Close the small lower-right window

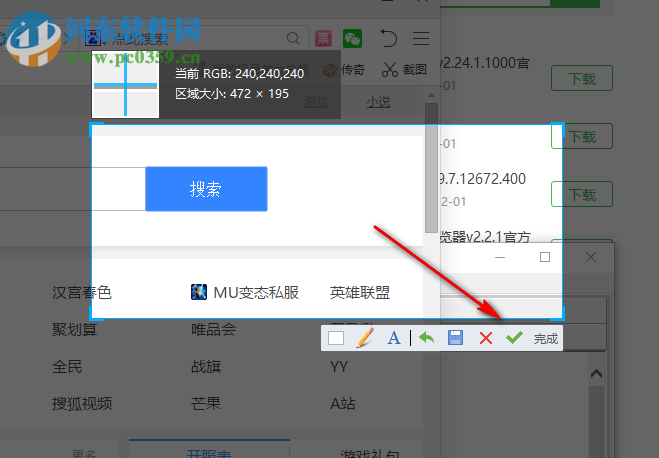click(591, 257)
